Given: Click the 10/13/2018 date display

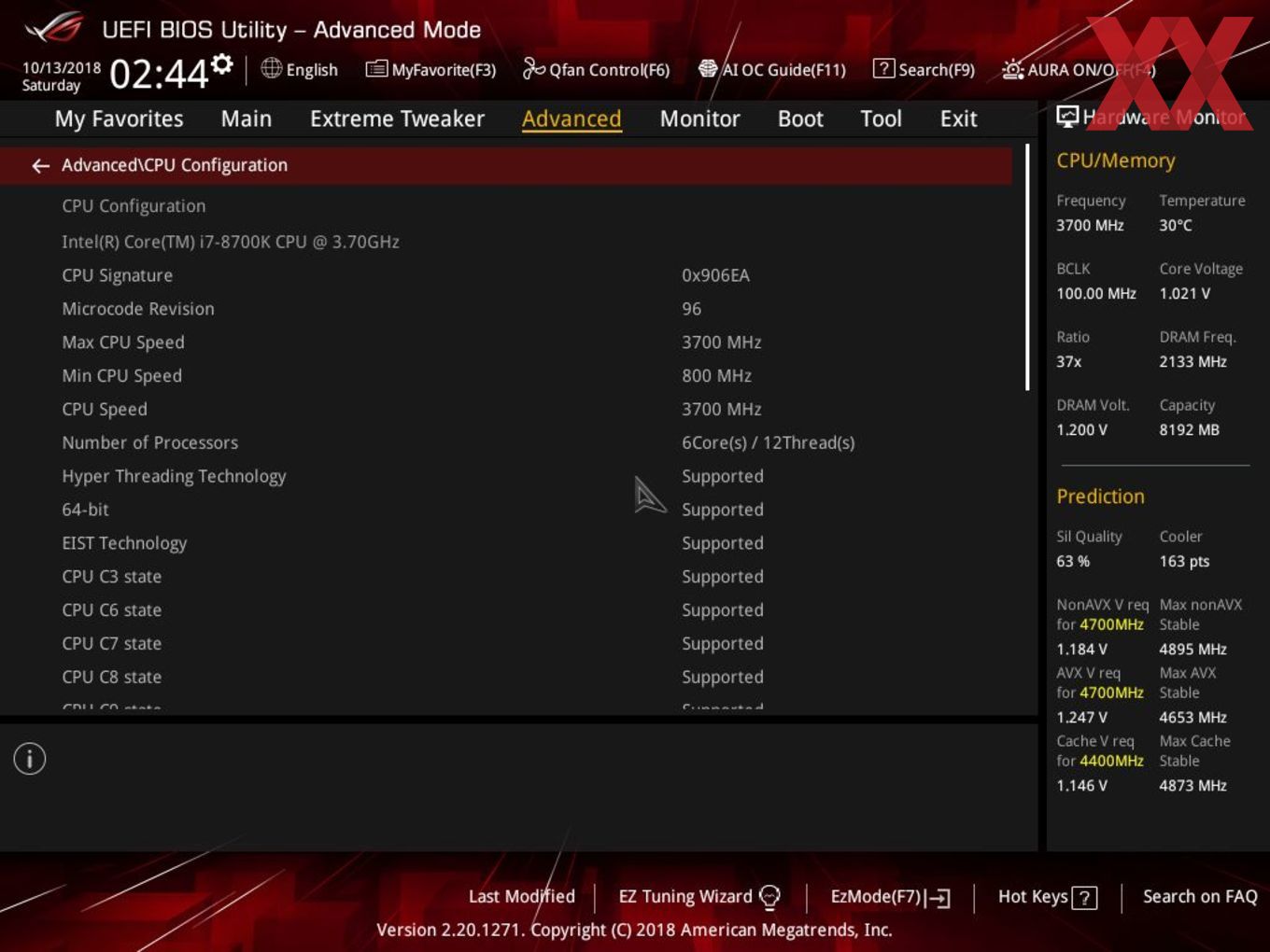Looking at the screenshot, I should point(62,68).
